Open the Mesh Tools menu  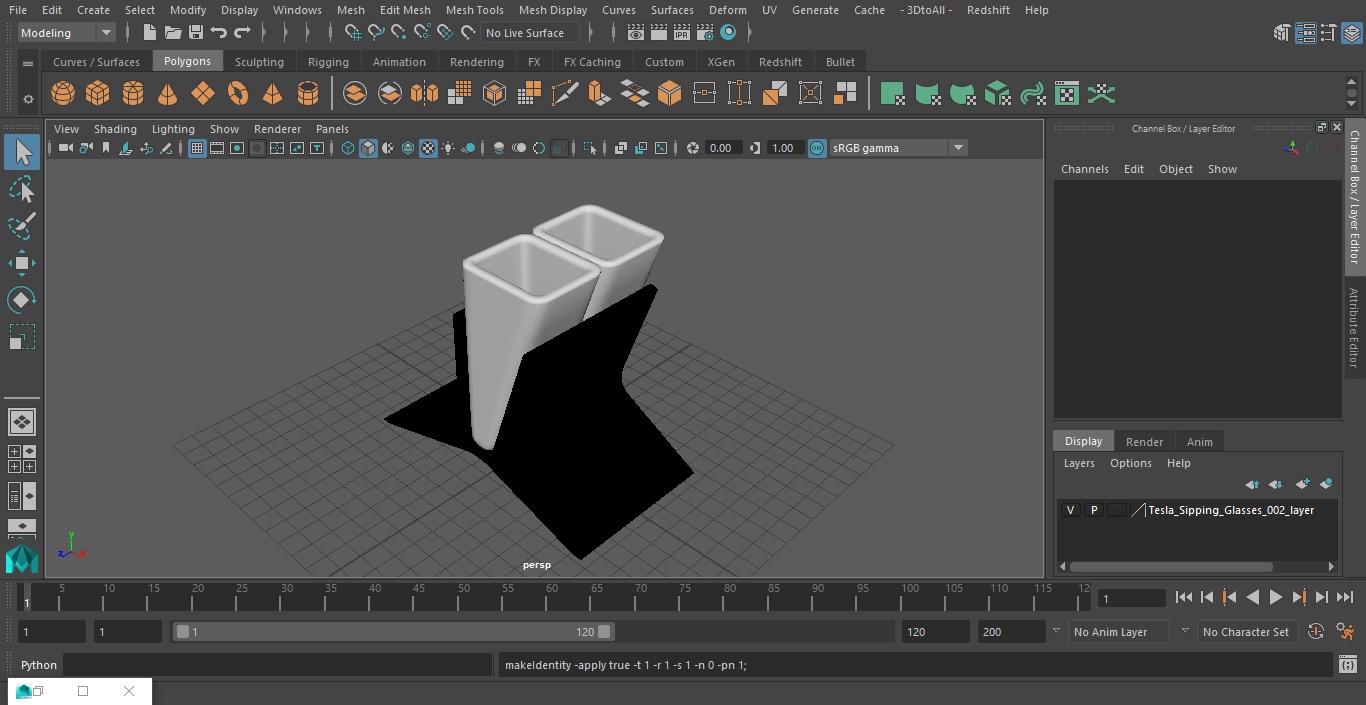coord(474,10)
